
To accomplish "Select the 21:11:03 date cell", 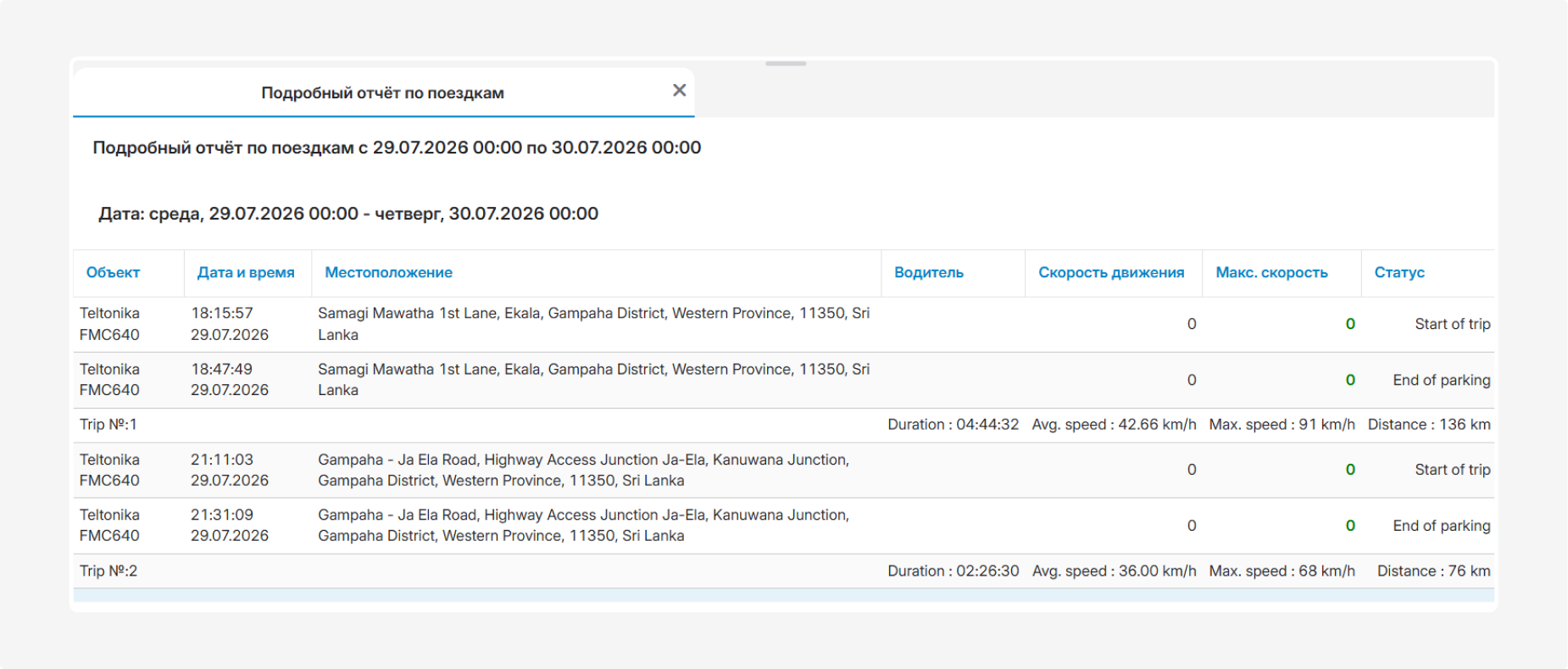I will [230, 470].
